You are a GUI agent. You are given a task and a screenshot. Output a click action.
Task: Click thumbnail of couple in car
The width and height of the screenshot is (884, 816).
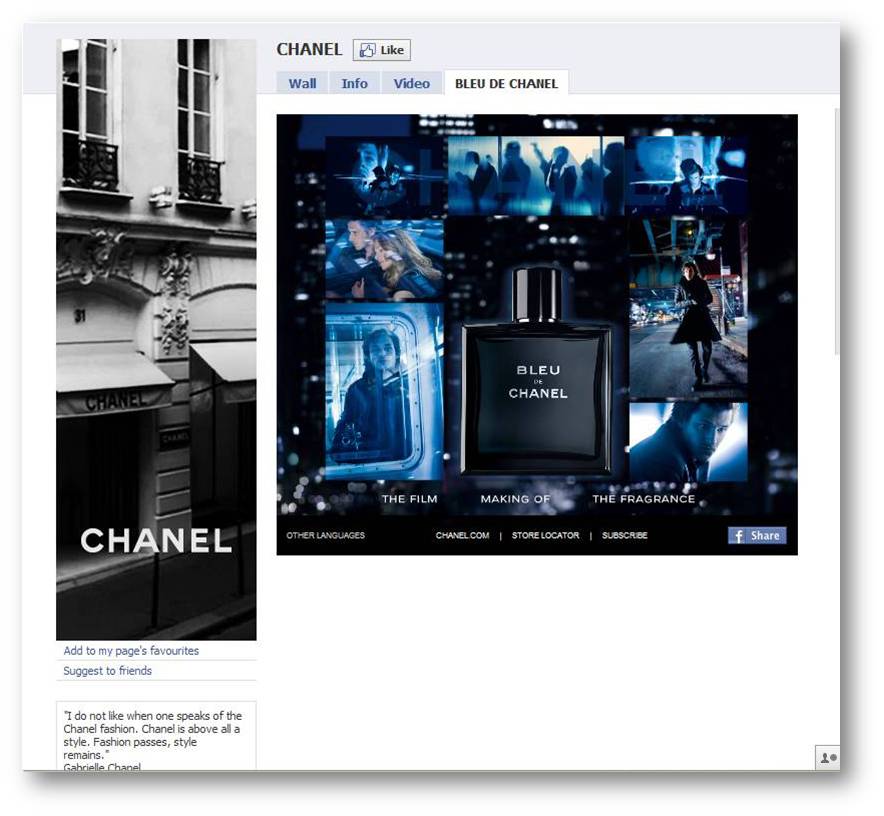(x=384, y=259)
